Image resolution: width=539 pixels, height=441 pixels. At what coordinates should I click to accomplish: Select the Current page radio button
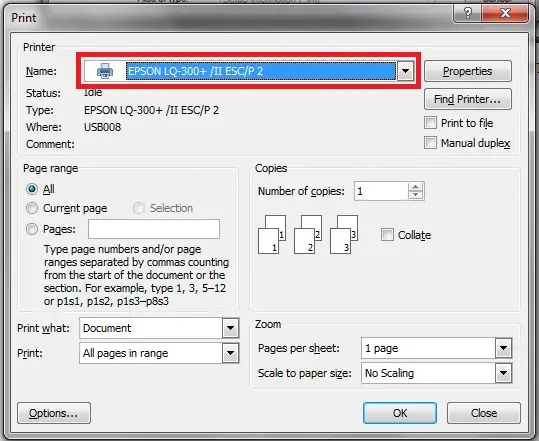(32, 208)
